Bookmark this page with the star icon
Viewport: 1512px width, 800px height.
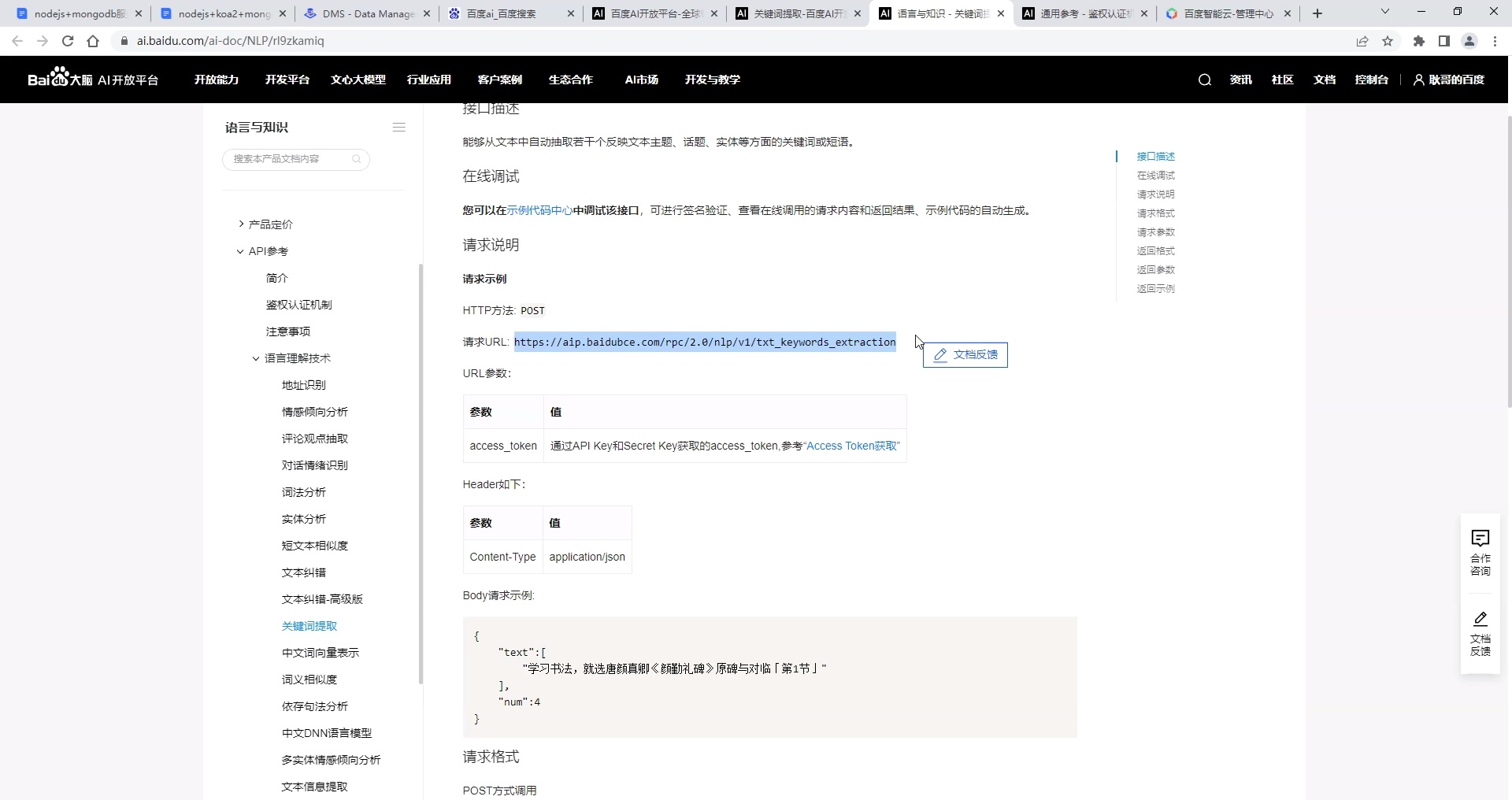pos(1388,41)
